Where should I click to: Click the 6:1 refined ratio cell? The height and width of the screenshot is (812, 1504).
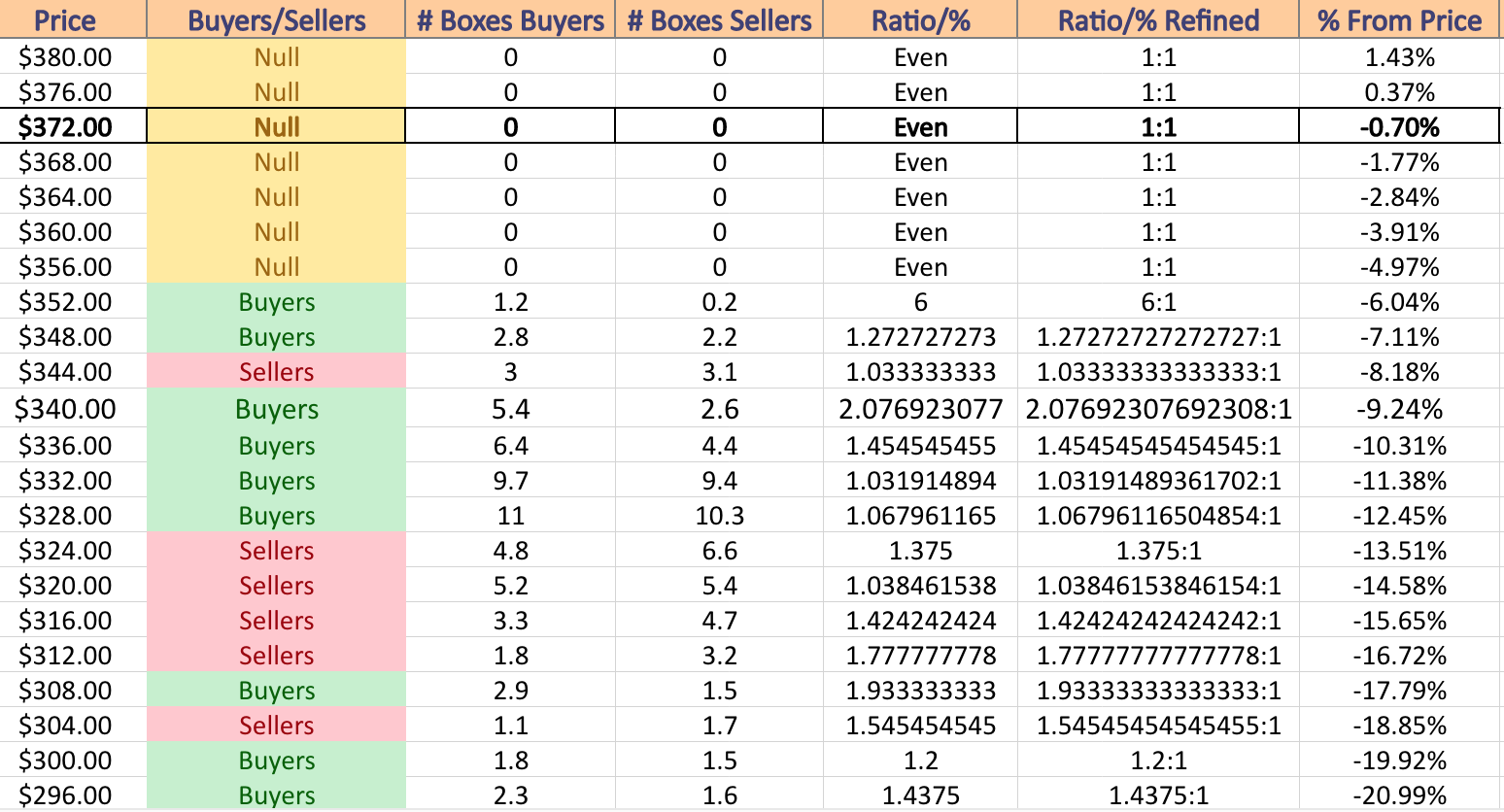point(1158,302)
